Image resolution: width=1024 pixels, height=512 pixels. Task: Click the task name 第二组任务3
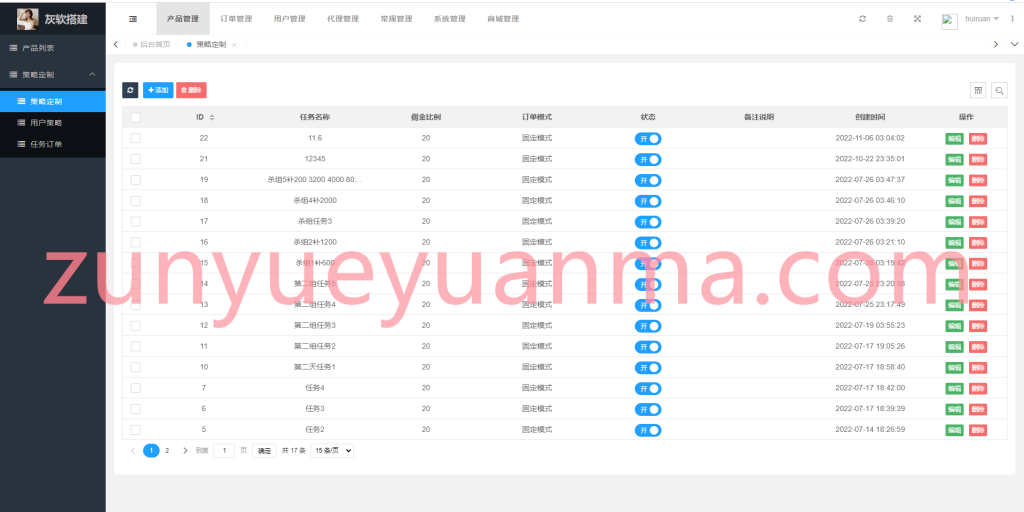(315, 326)
